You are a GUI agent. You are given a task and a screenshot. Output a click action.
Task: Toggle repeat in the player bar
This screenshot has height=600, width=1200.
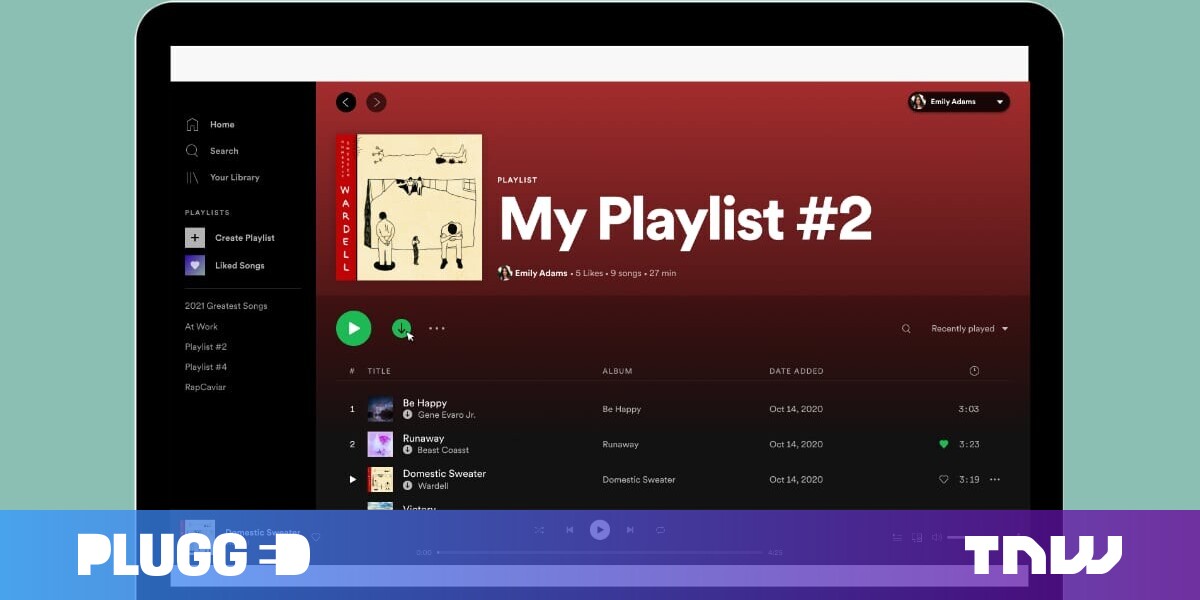660,530
